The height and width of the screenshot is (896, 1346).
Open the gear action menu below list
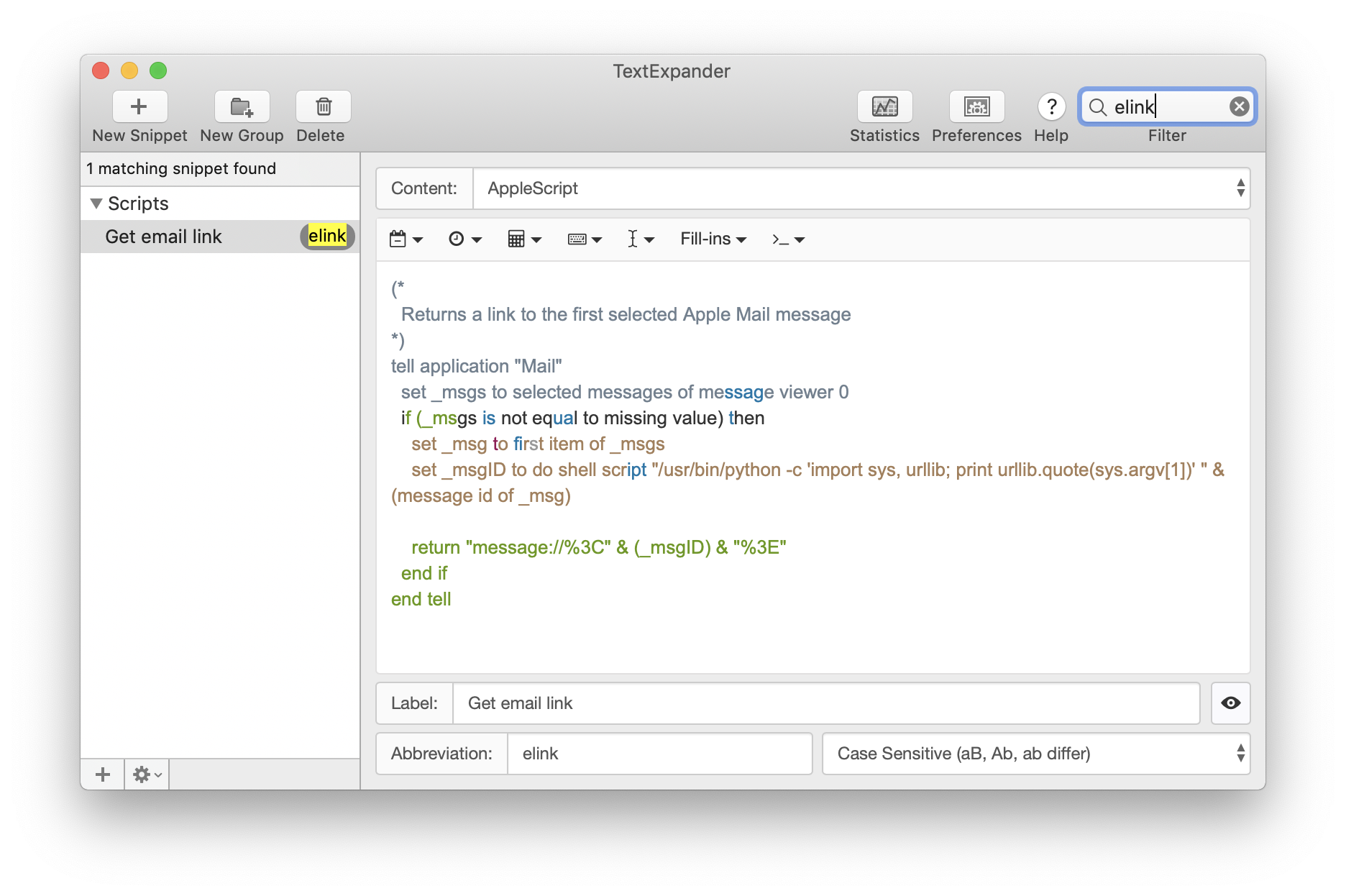click(x=147, y=774)
